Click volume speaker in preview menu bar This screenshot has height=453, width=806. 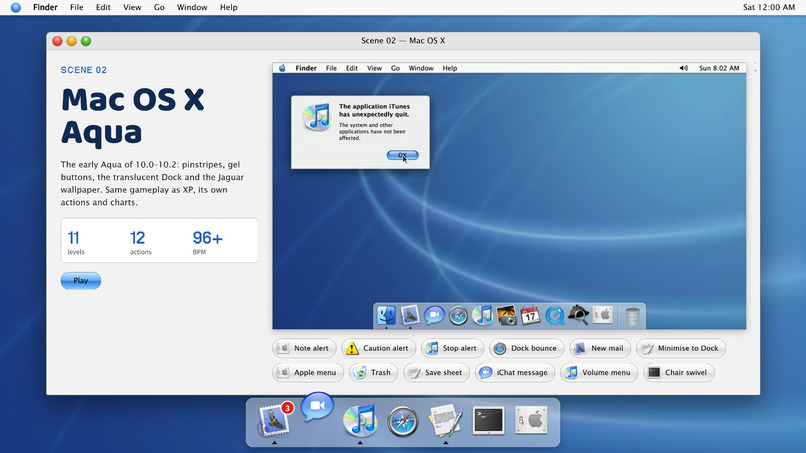[683, 68]
